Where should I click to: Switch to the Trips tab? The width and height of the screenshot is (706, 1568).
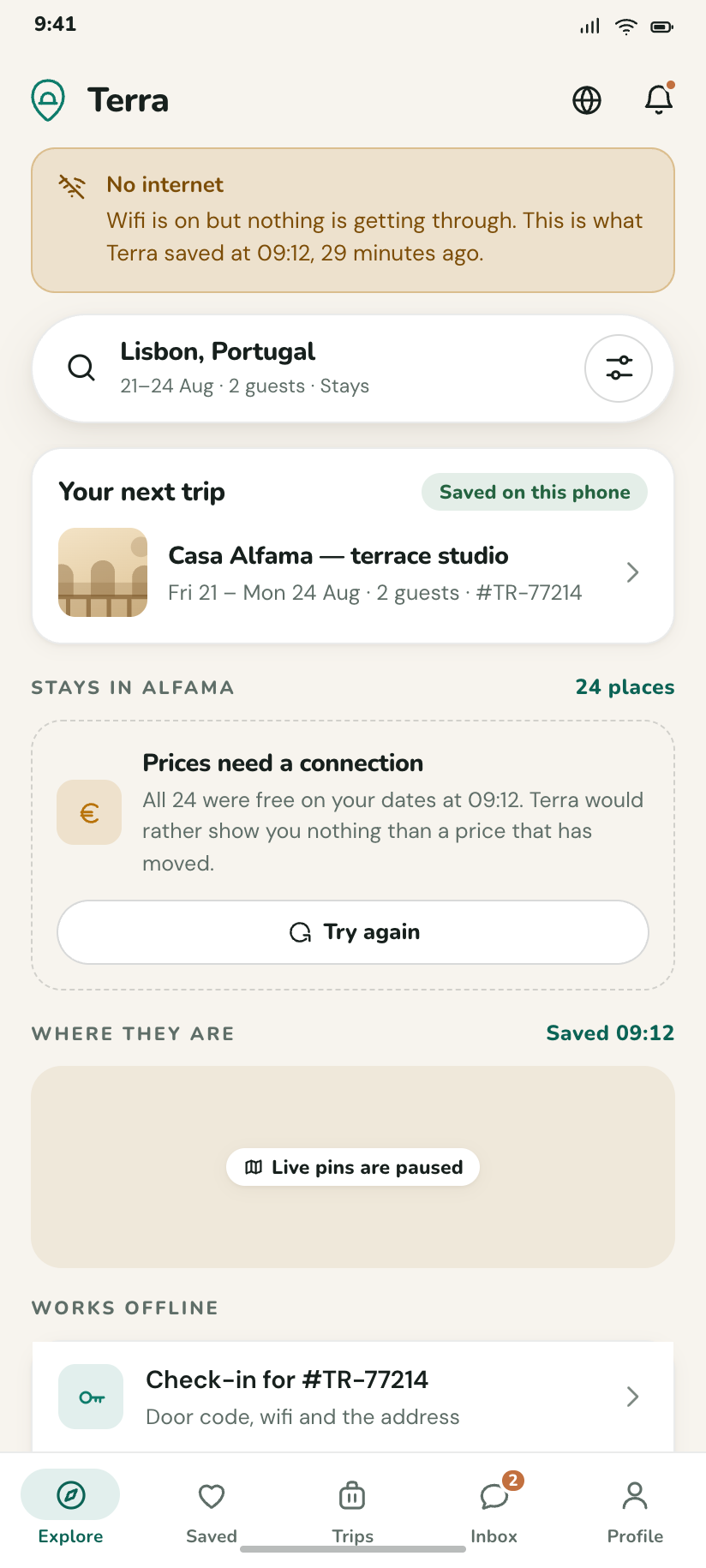[353, 1511]
